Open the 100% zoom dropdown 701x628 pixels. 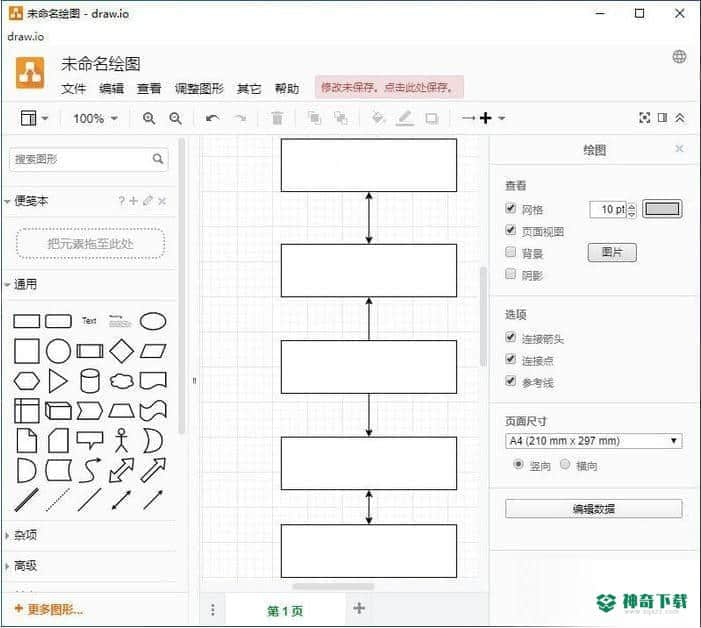tap(95, 118)
